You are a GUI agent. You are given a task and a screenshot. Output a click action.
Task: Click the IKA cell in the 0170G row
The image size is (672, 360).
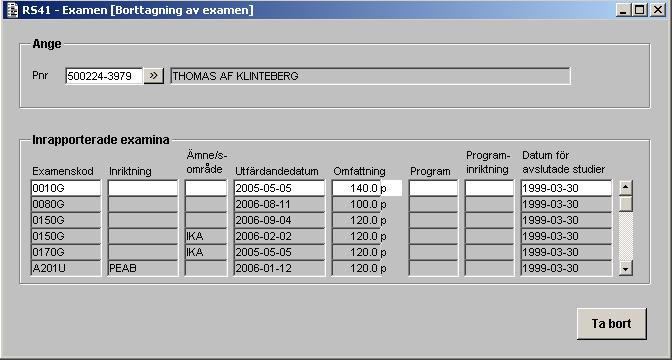(206, 252)
